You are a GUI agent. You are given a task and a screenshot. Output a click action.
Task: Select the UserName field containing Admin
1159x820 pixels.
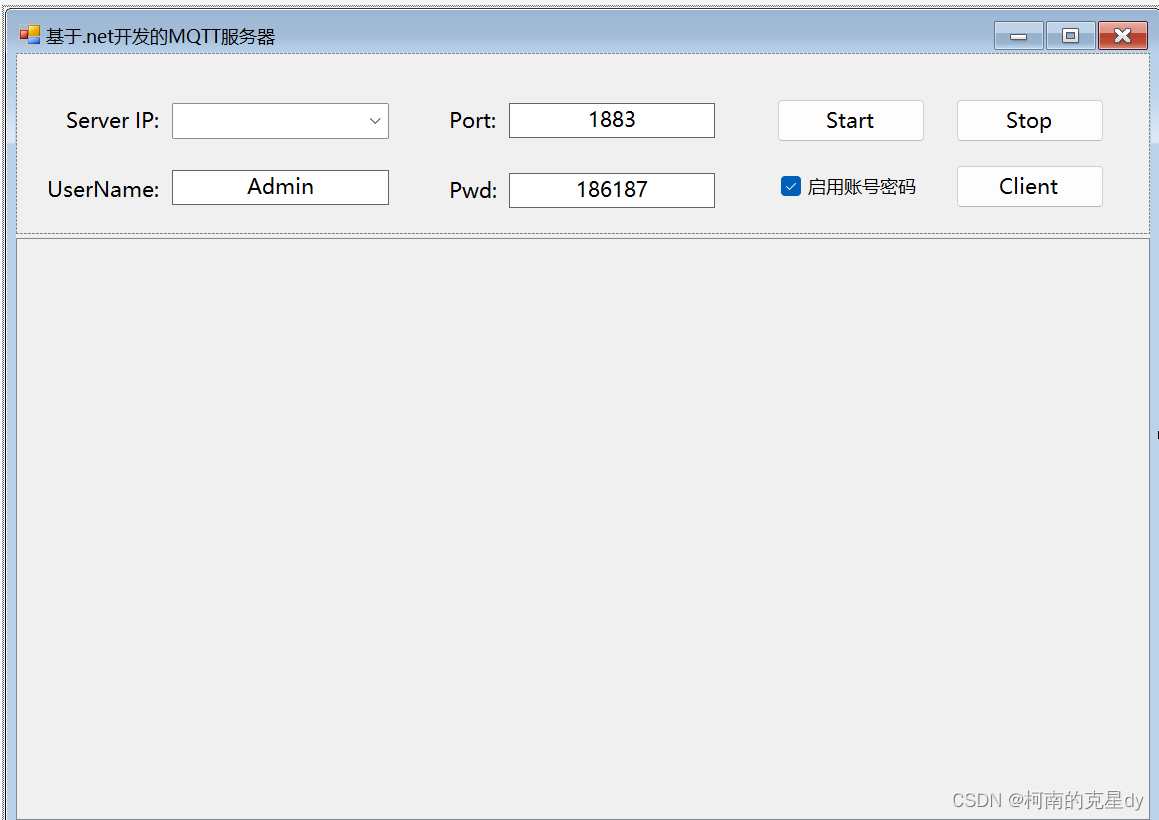click(280, 186)
